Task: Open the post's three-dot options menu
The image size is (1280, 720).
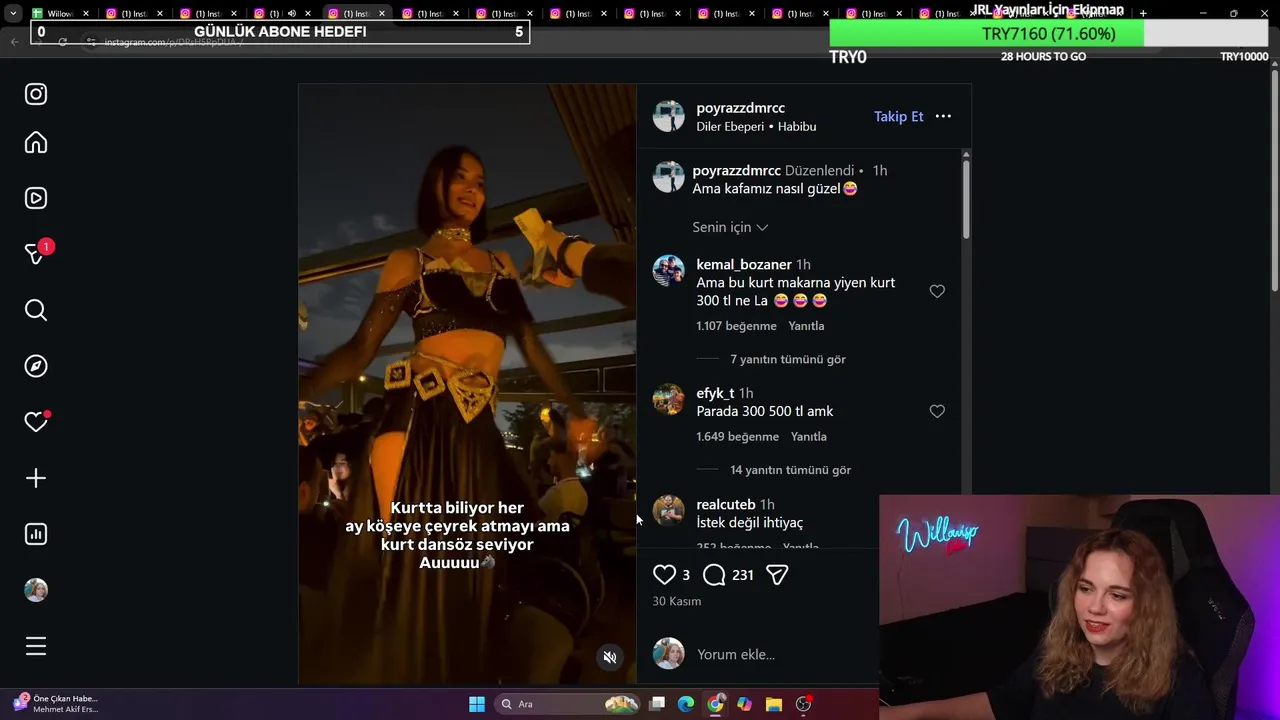Action: tap(943, 116)
